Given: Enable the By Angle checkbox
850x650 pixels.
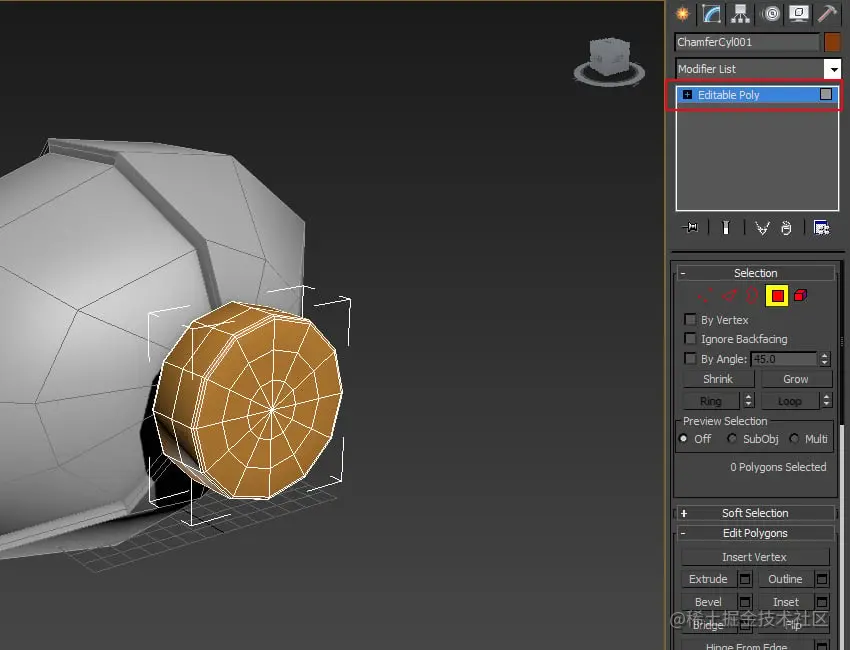Looking at the screenshot, I should [690, 358].
